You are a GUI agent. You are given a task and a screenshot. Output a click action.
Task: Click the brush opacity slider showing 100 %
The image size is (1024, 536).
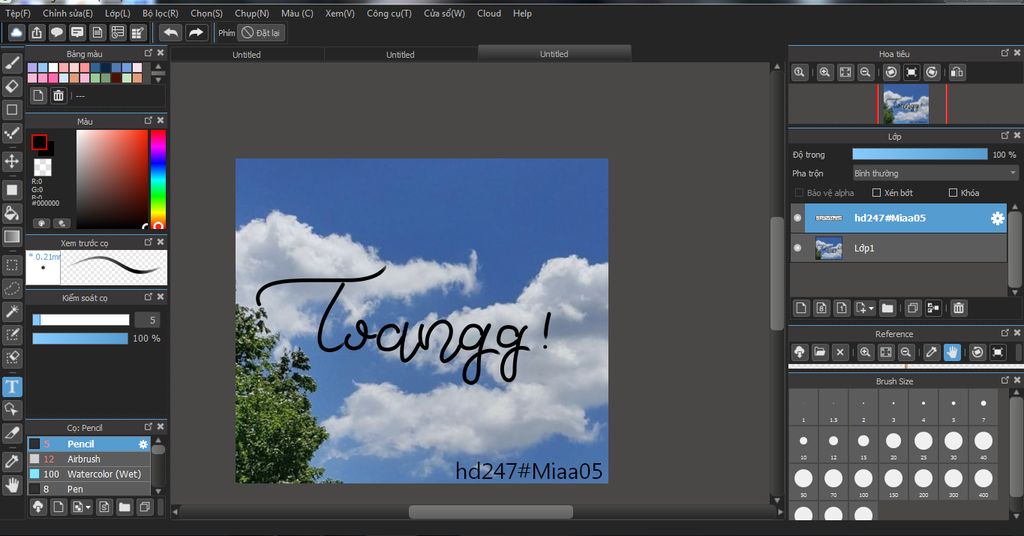tap(80, 338)
